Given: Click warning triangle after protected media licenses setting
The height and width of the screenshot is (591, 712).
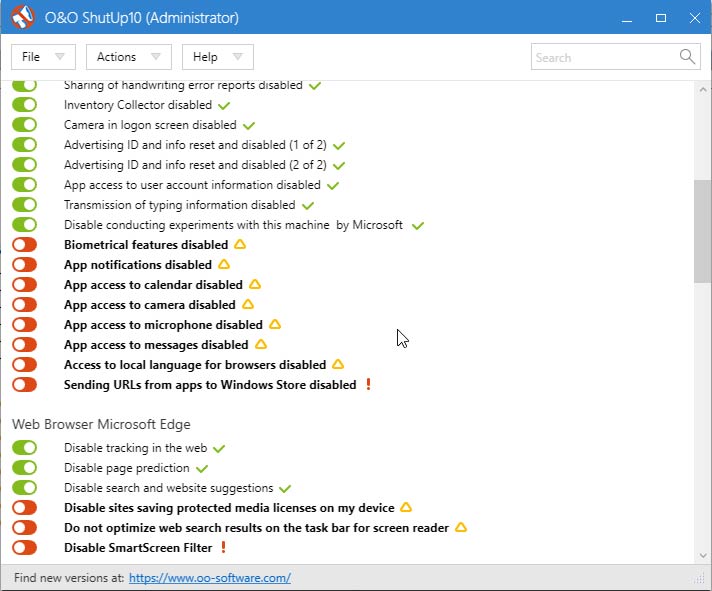Looking at the screenshot, I should click(x=406, y=507).
